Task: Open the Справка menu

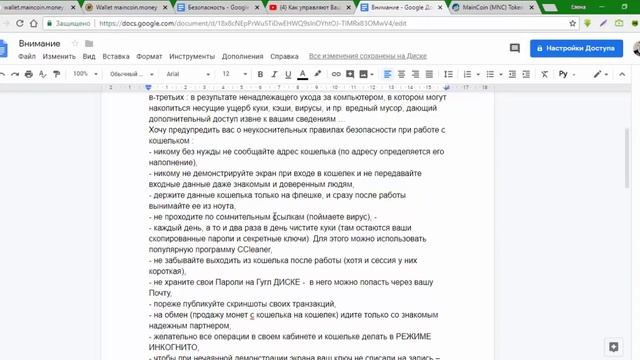Action: pyautogui.click(x=284, y=56)
